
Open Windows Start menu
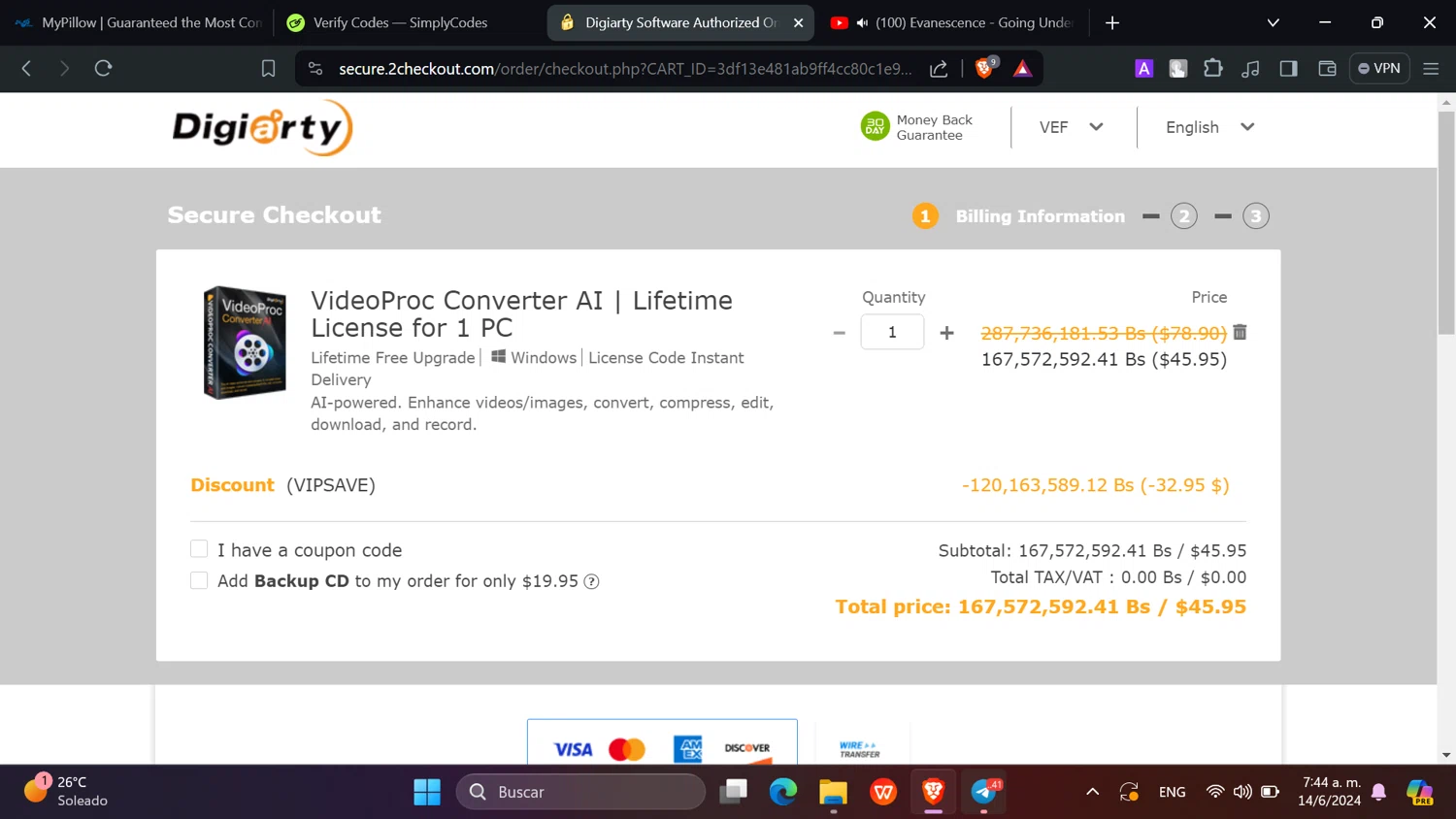pyautogui.click(x=427, y=792)
